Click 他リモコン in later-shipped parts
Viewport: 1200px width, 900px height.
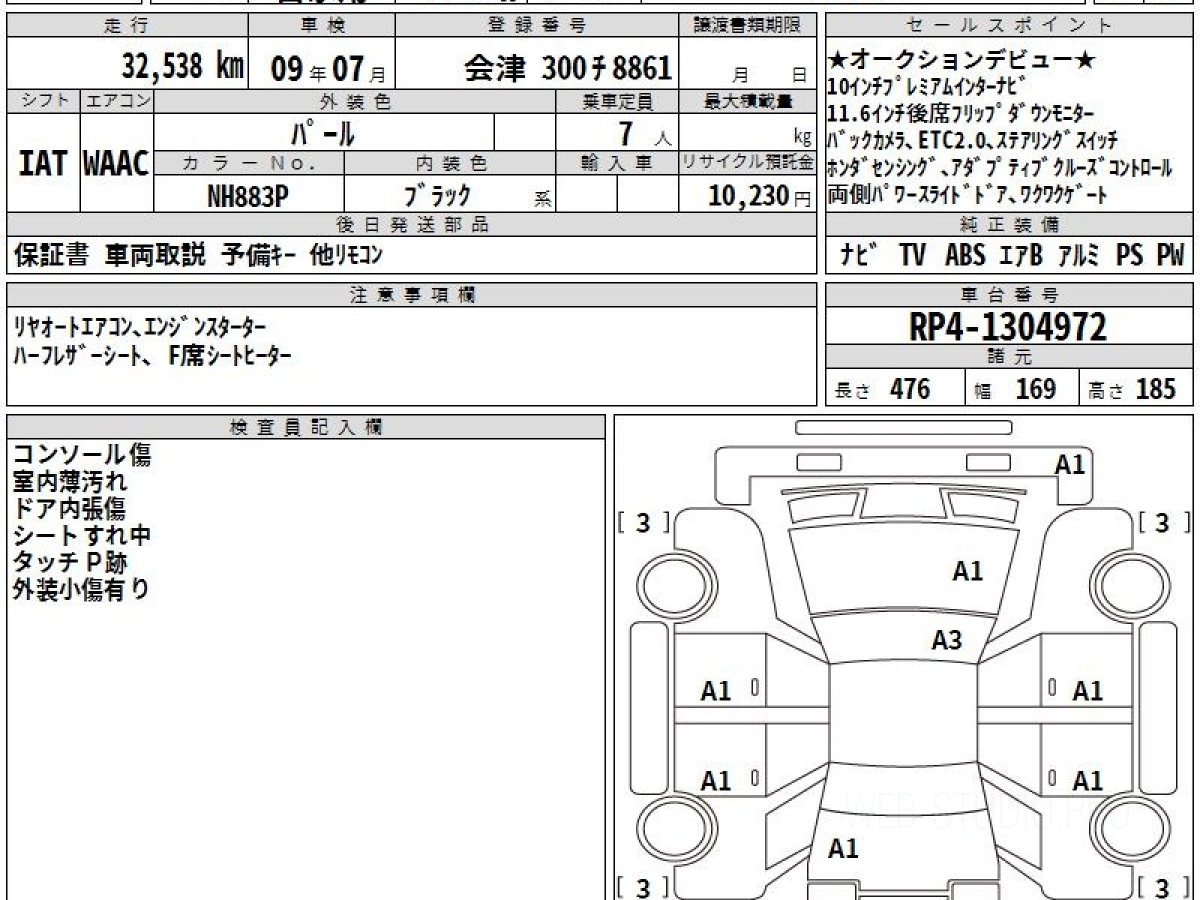click(x=347, y=256)
